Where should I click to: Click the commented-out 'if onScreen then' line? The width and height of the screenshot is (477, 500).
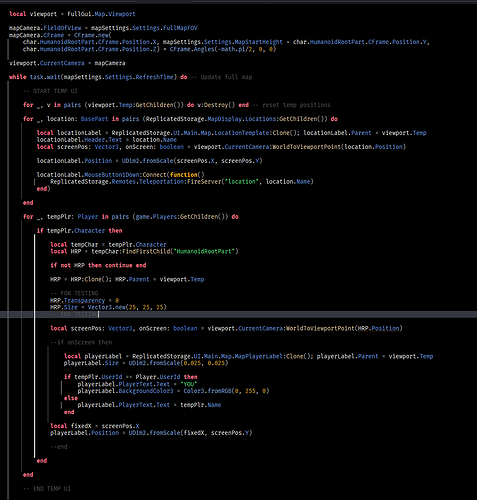pos(81,342)
